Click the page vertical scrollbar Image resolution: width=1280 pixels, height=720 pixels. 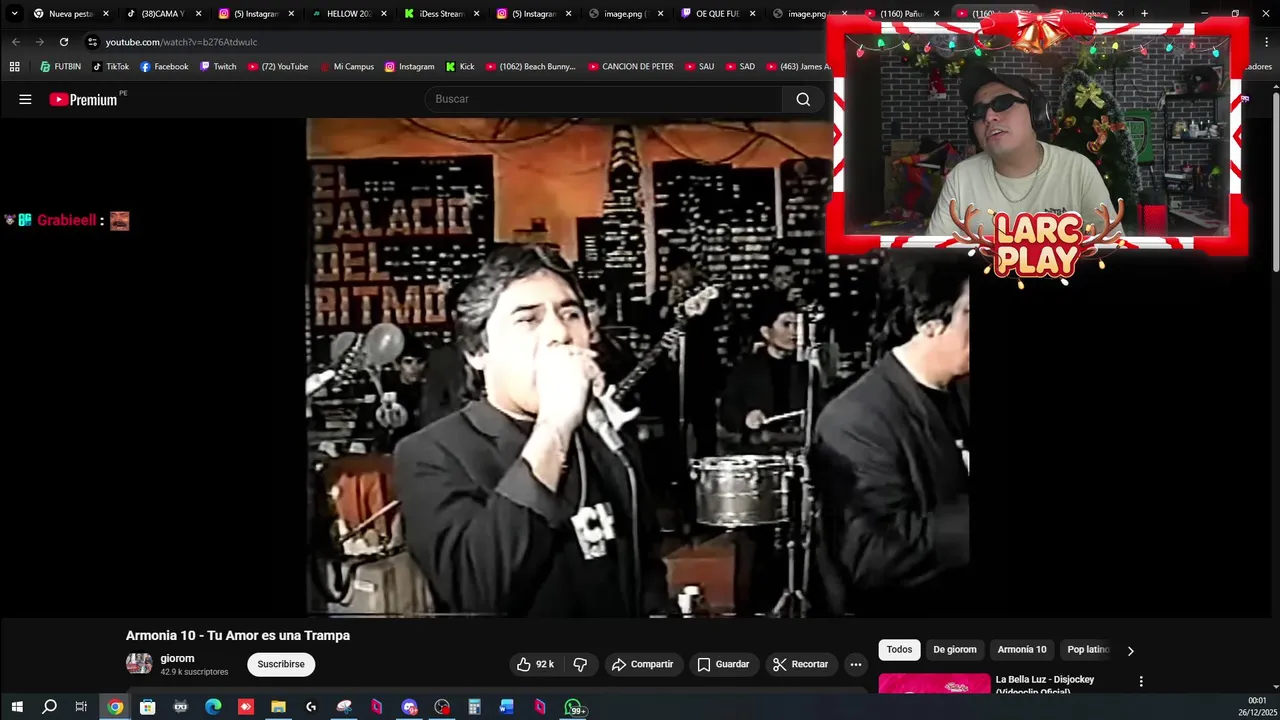point(1275,180)
